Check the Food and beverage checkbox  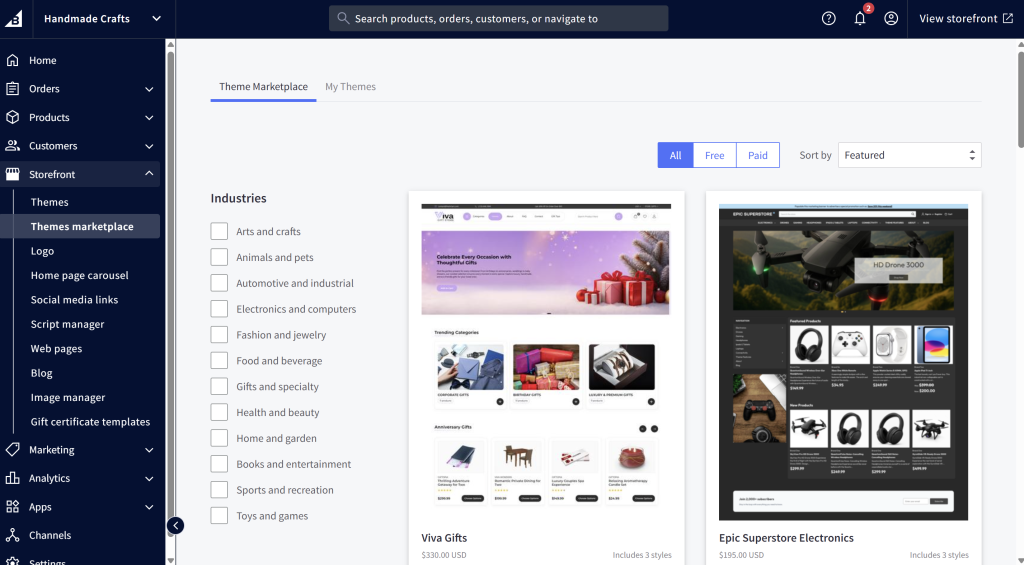coord(219,361)
